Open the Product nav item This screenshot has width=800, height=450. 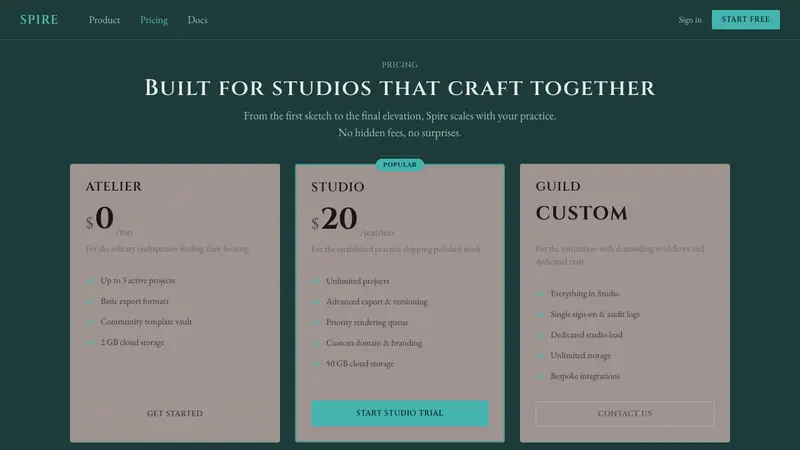(x=104, y=20)
